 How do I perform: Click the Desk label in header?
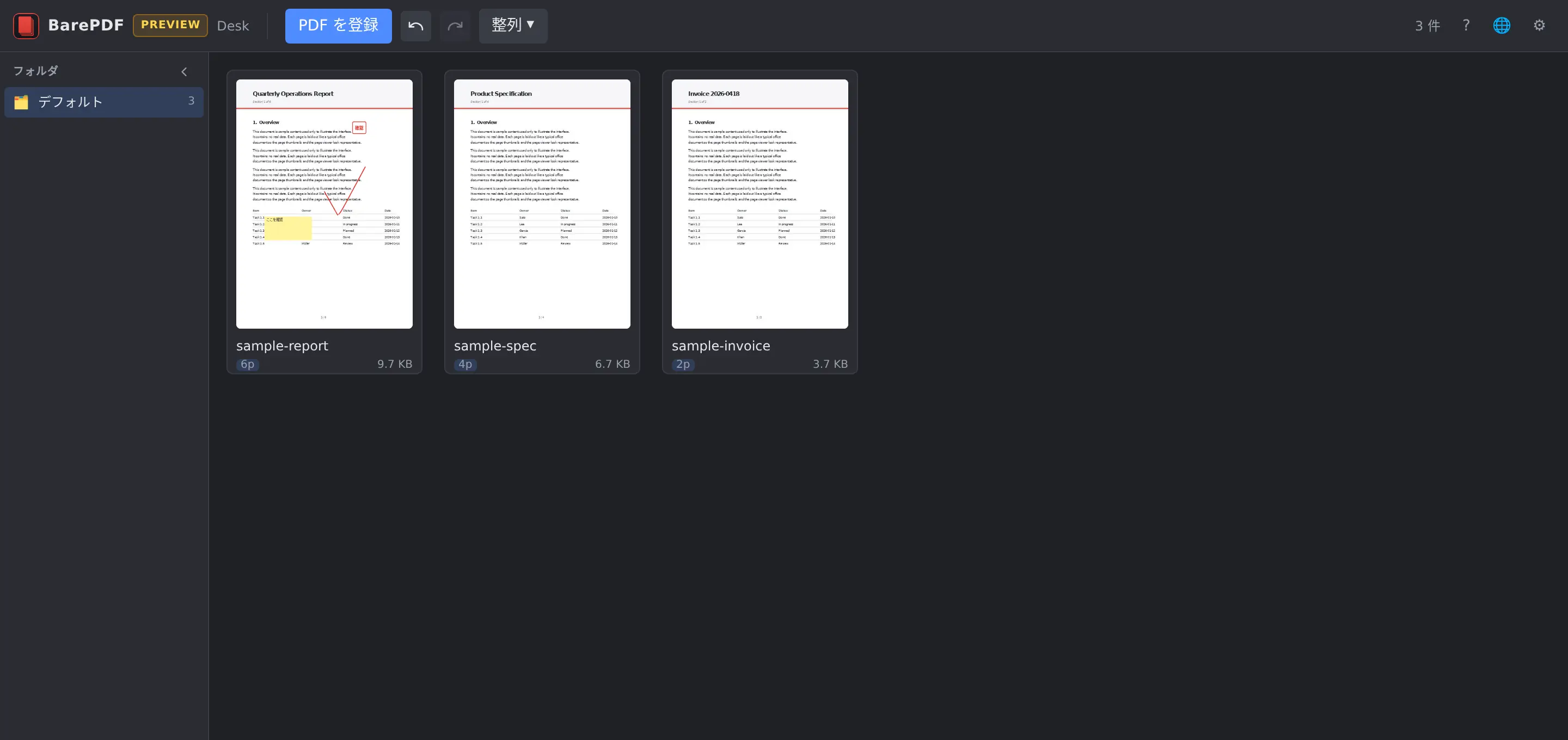tap(233, 26)
